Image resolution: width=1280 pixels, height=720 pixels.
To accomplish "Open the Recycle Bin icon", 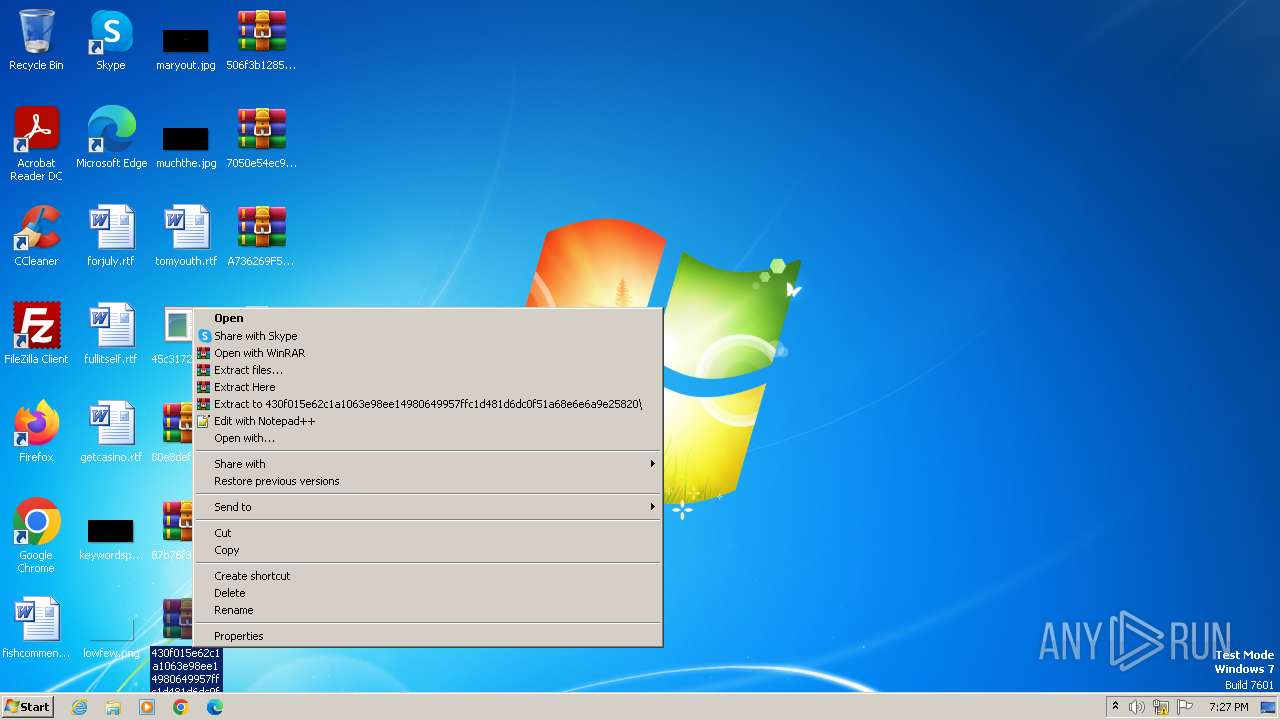I will click(36, 40).
